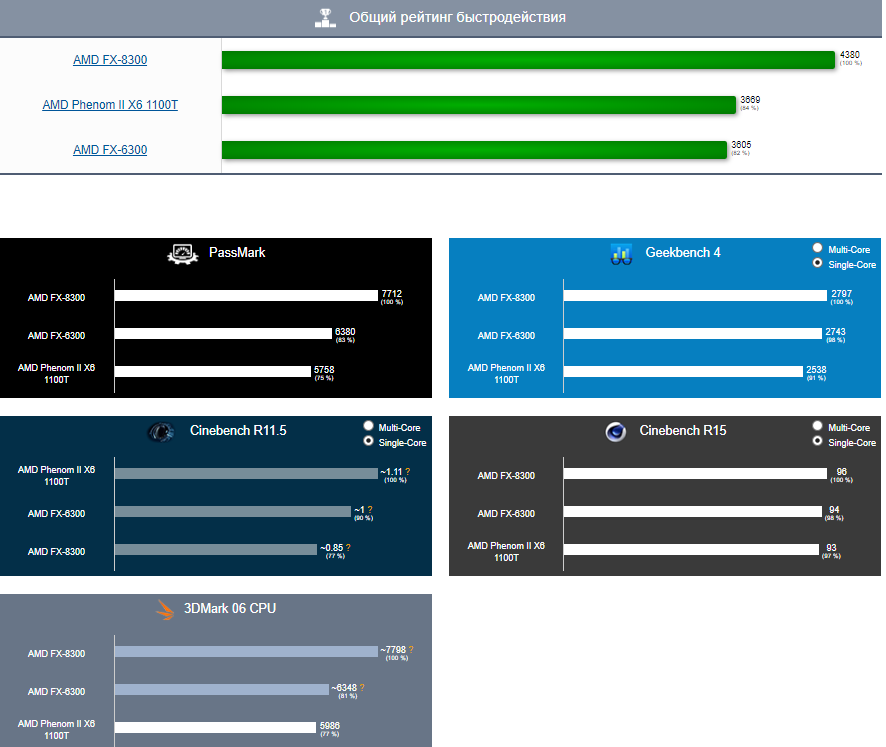Click question mark next to ~7798 score
886x747 pixels.
click(411, 650)
